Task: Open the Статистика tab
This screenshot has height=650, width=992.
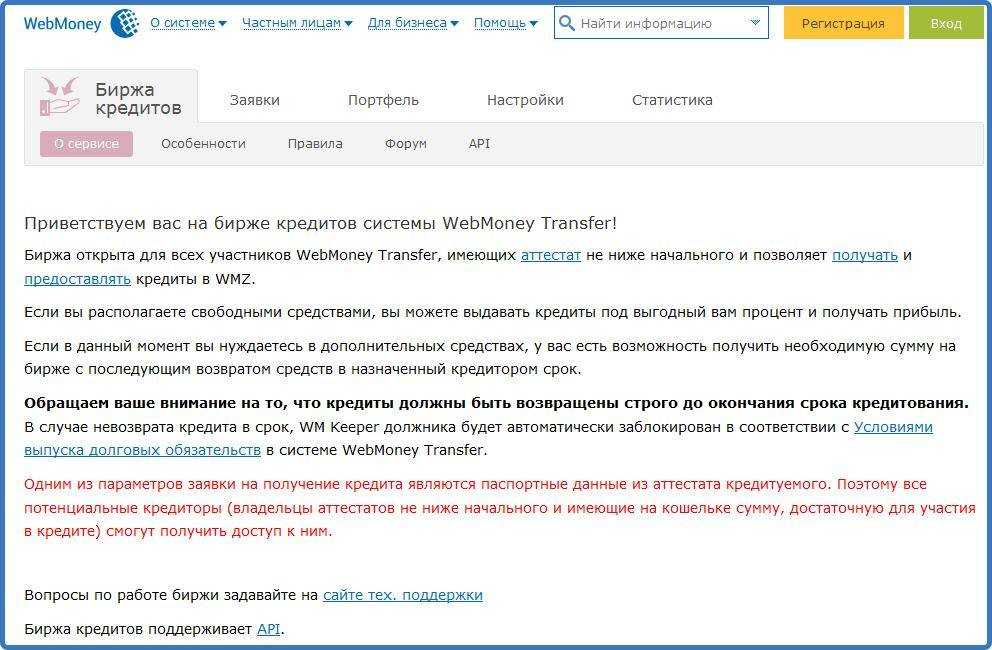Action: coord(672,100)
